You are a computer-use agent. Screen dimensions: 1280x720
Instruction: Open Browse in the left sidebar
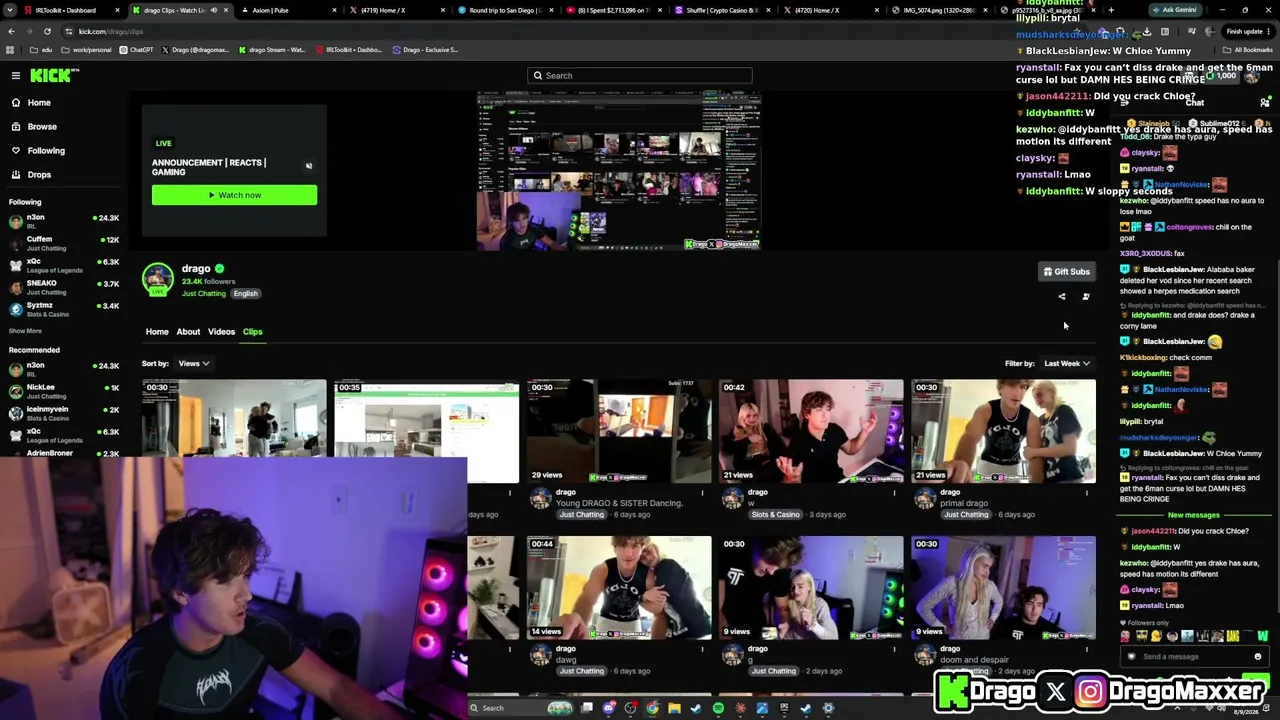point(42,127)
